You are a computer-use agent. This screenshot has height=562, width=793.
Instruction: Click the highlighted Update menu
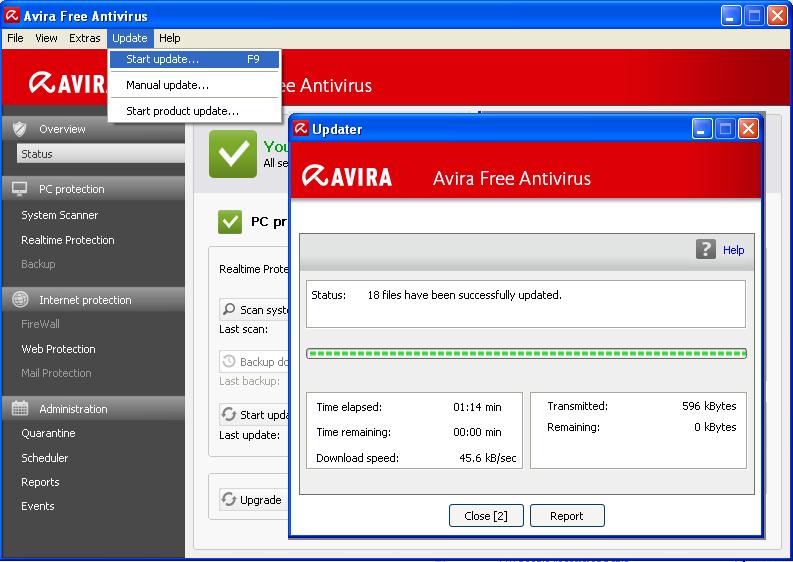[x=130, y=38]
